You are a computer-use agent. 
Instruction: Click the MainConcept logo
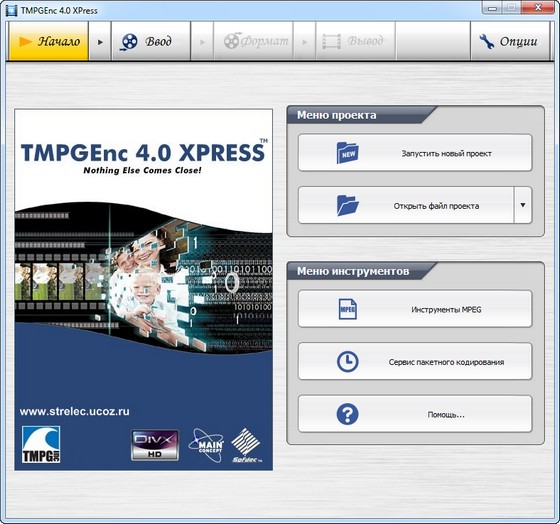coord(206,445)
